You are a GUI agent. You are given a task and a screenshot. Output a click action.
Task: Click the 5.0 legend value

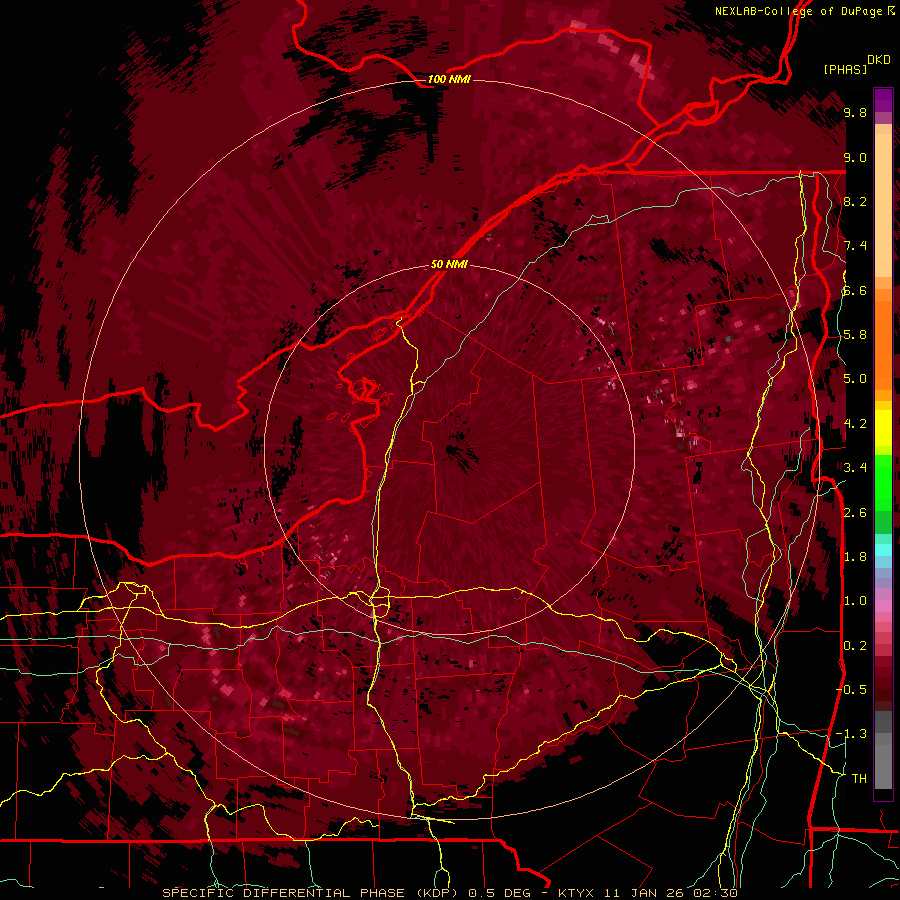click(855, 379)
